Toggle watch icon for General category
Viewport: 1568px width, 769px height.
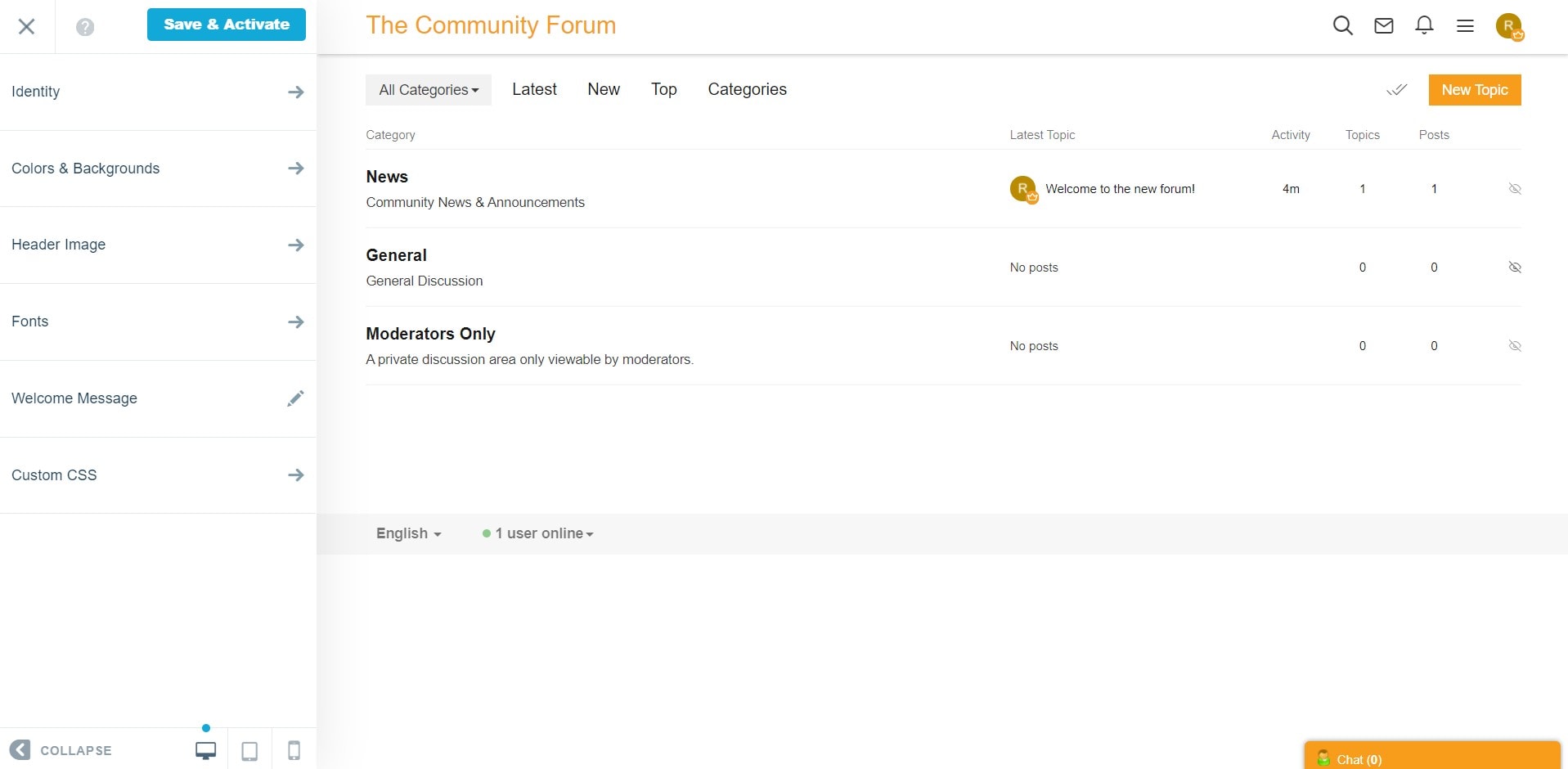(1514, 268)
